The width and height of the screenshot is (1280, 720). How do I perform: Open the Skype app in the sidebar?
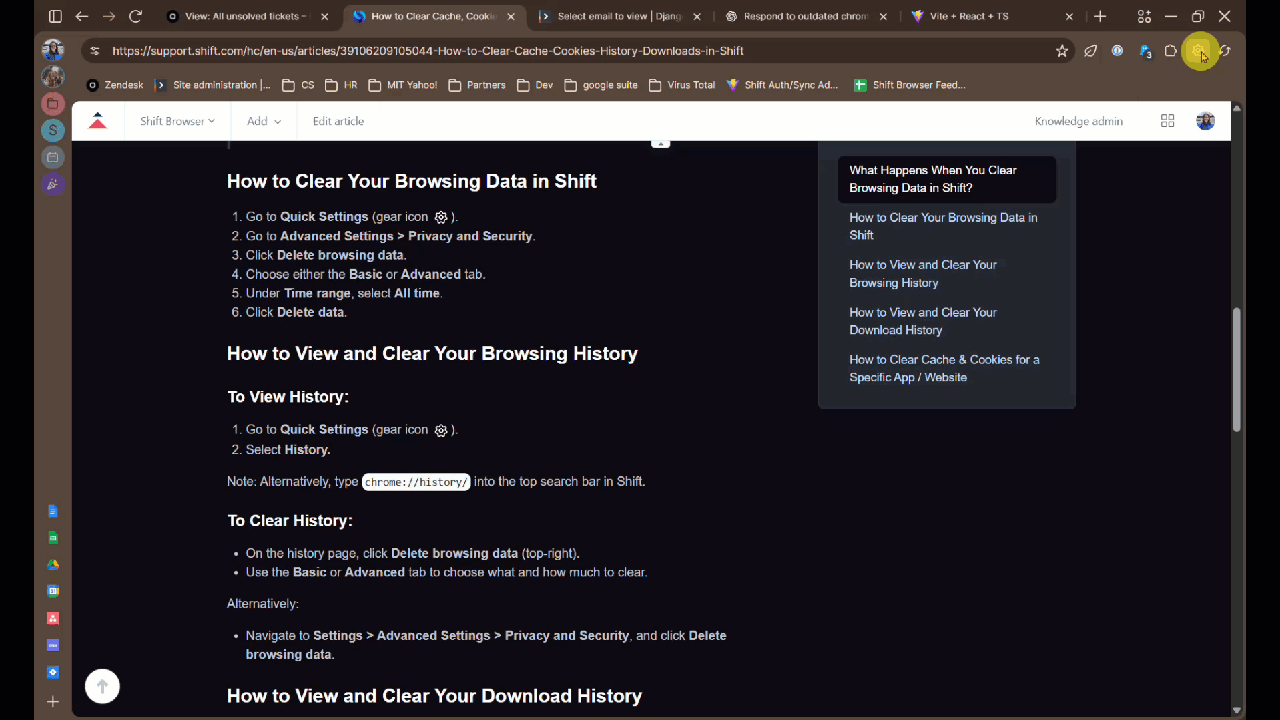(x=53, y=130)
